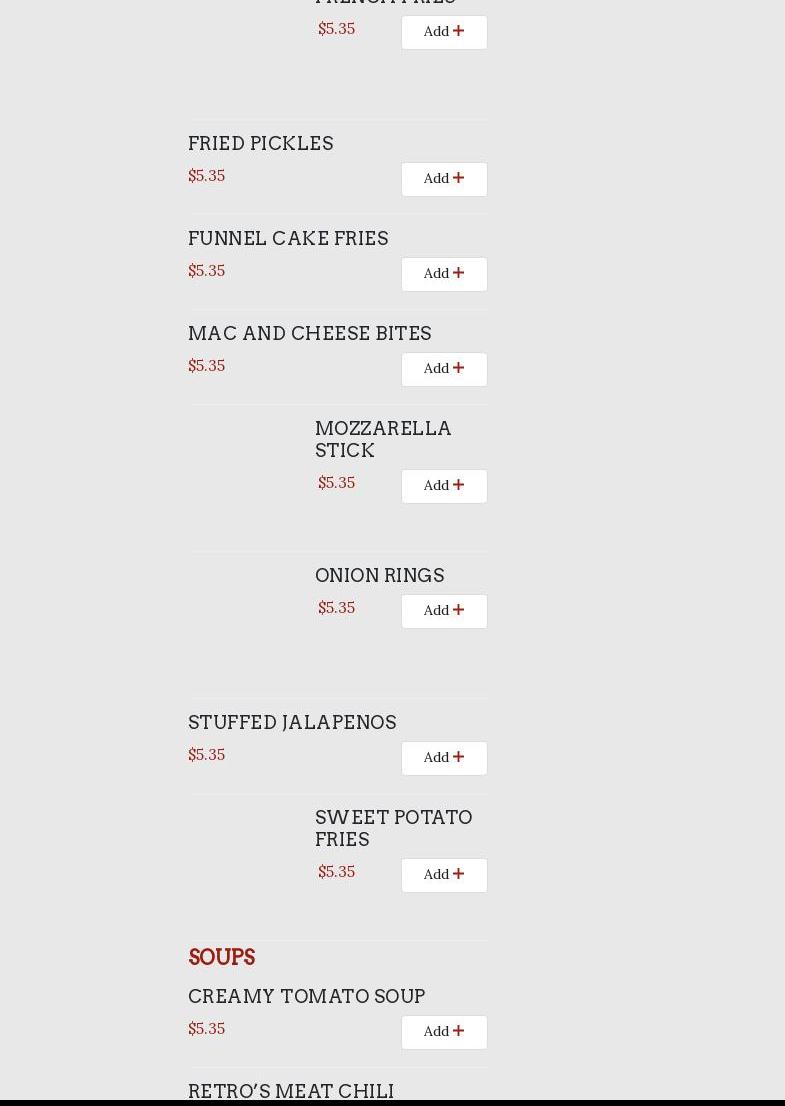This screenshot has width=785, height=1106.
Task: Open the Retro's Meat Chili item title
Action: [291, 1090]
